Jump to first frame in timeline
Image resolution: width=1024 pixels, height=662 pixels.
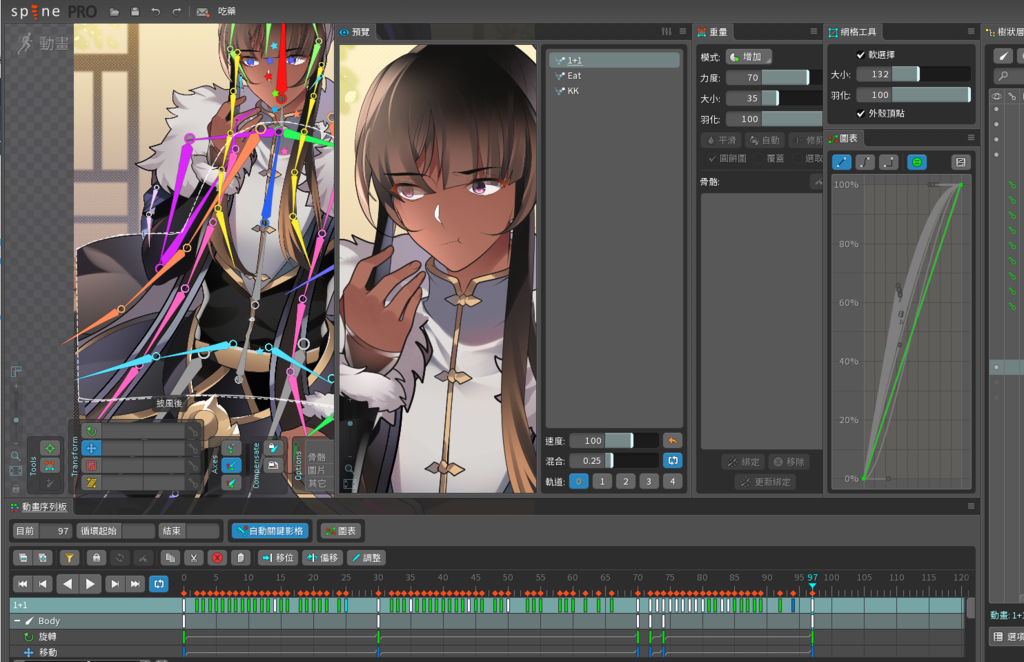[23, 584]
